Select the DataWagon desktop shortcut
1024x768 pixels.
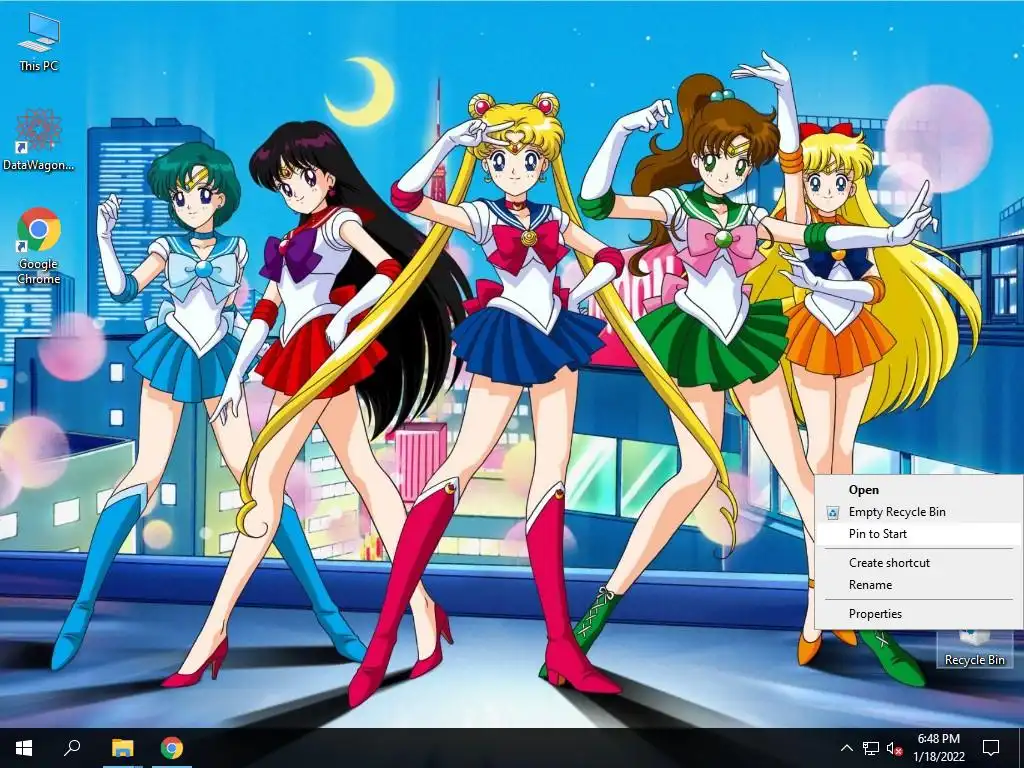click(x=39, y=139)
